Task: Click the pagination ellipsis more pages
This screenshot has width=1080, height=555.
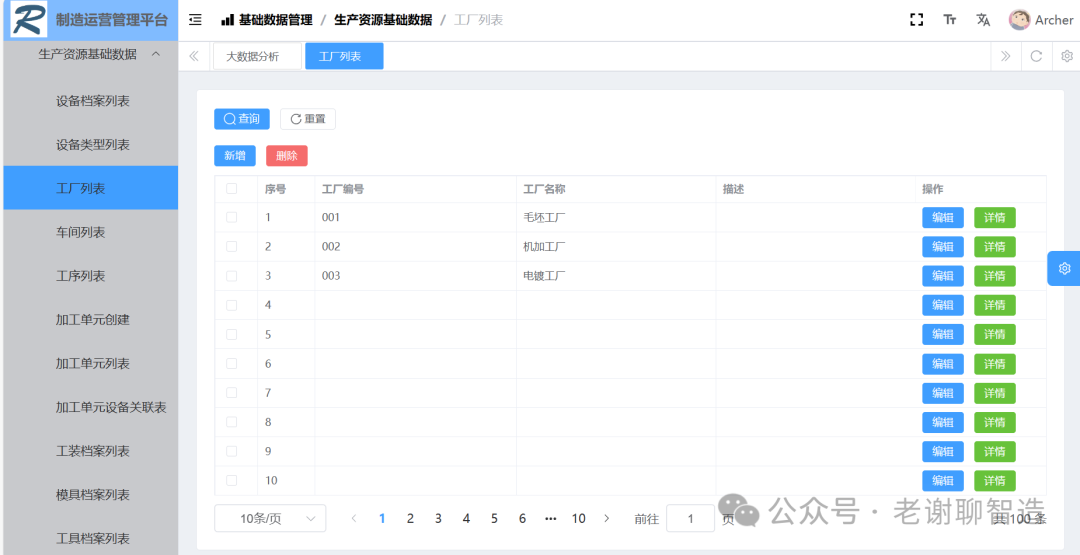Action: (x=550, y=519)
